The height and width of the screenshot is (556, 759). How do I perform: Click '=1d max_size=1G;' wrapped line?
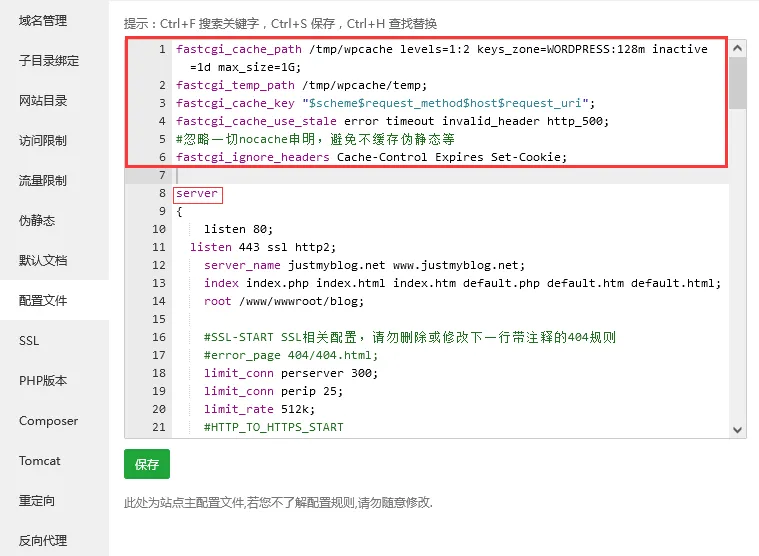coord(245,67)
